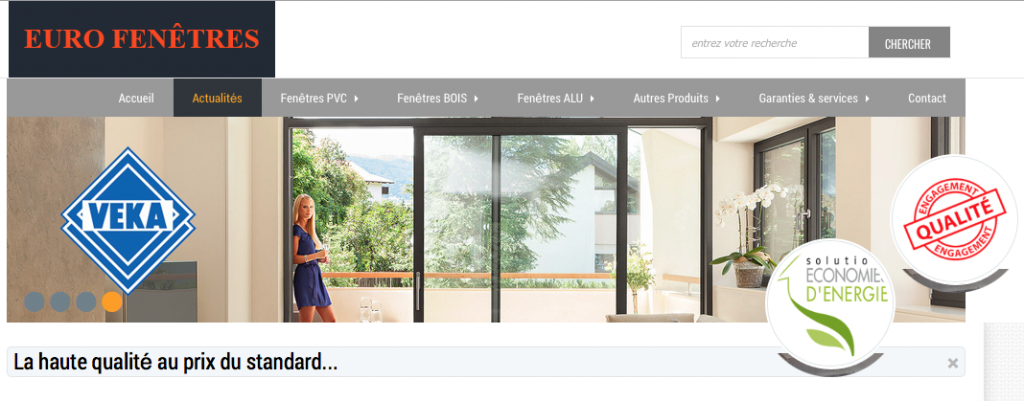
Task: Open the Contact page
Action: pyautogui.click(x=927, y=98)
